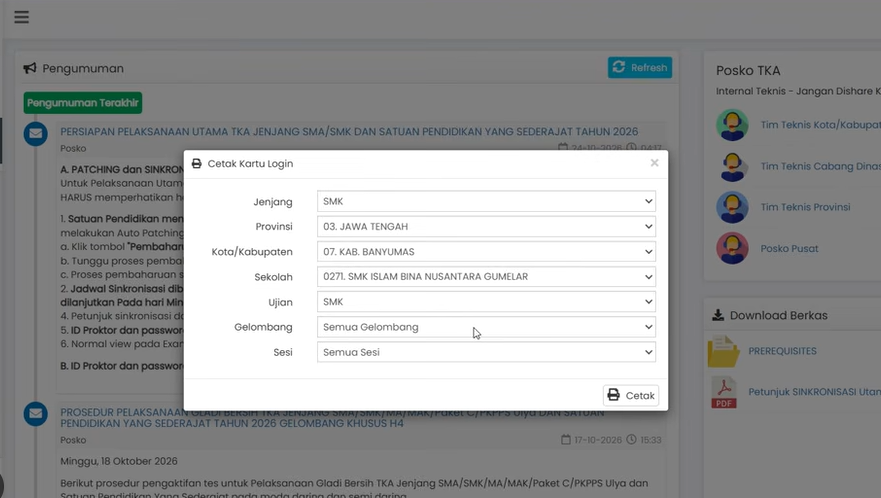Open the Sesi dropdown
Screen dimensions: 881x498
[x=486, y=352]
